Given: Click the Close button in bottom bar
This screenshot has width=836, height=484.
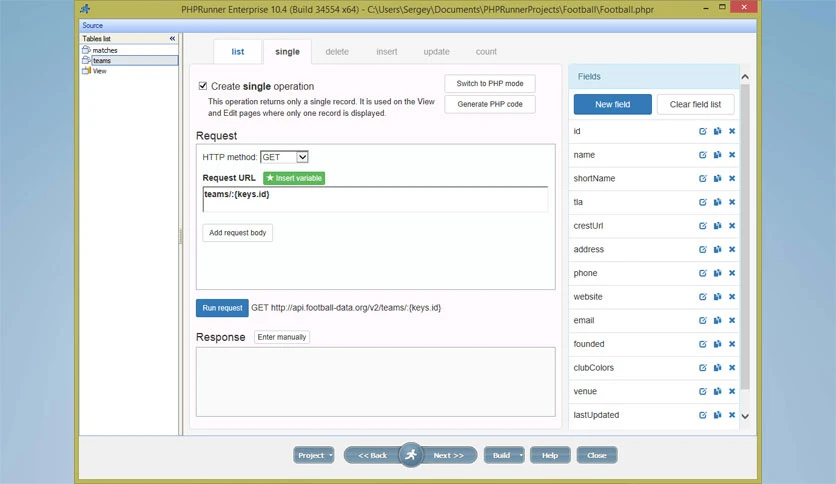Looking at the screenshot, I should (x=597, y=455).
